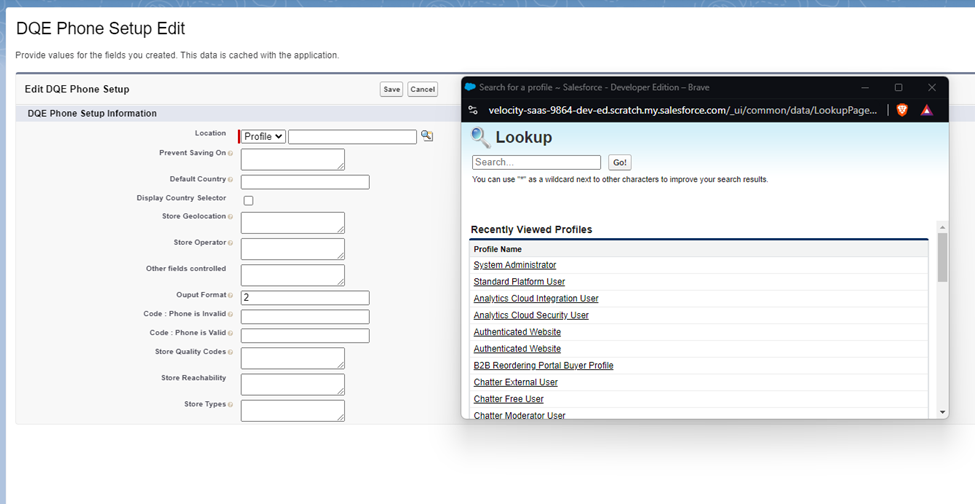Click the Ouput Format field containing 2

[305, 298]
